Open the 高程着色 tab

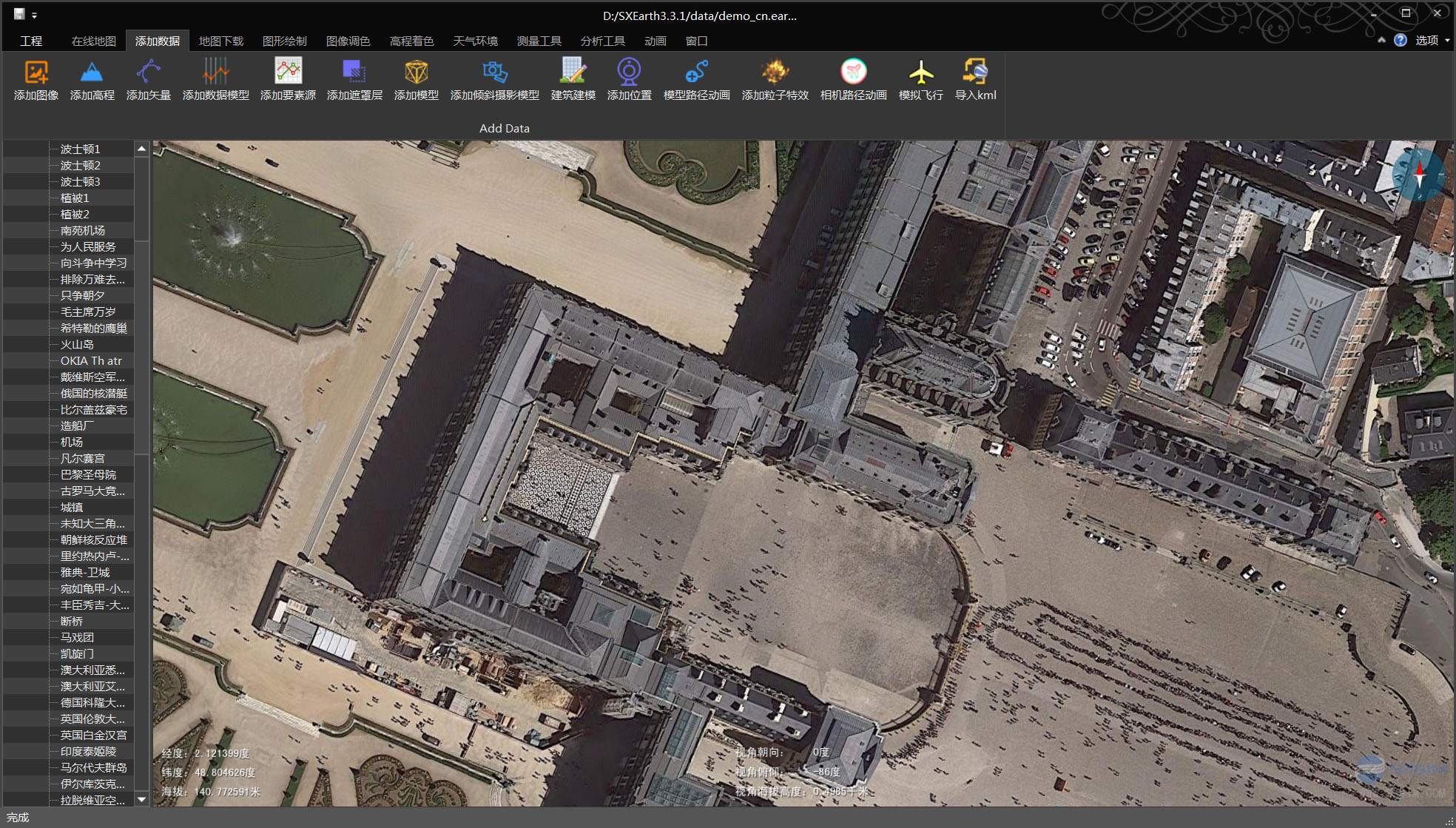(x=412, y=41)
